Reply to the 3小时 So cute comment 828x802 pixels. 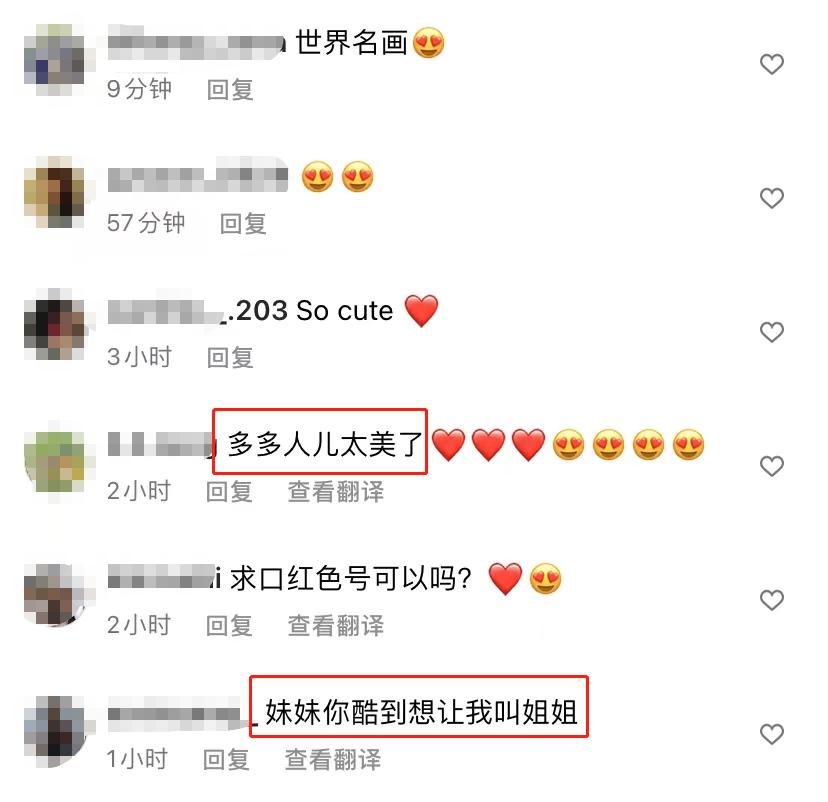[230, 357]
